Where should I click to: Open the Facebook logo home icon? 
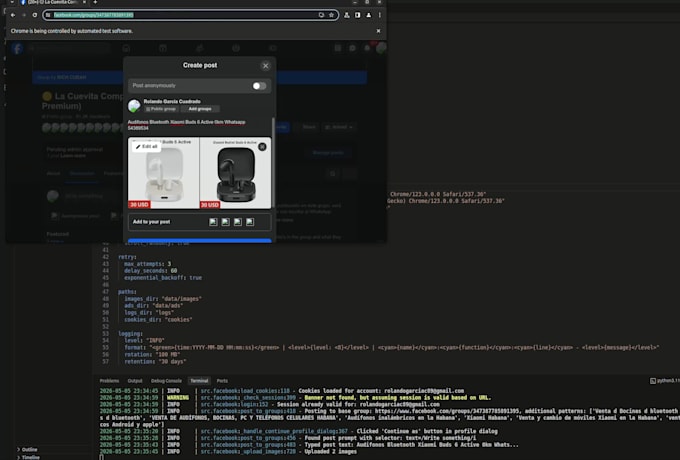pos(17,48)
